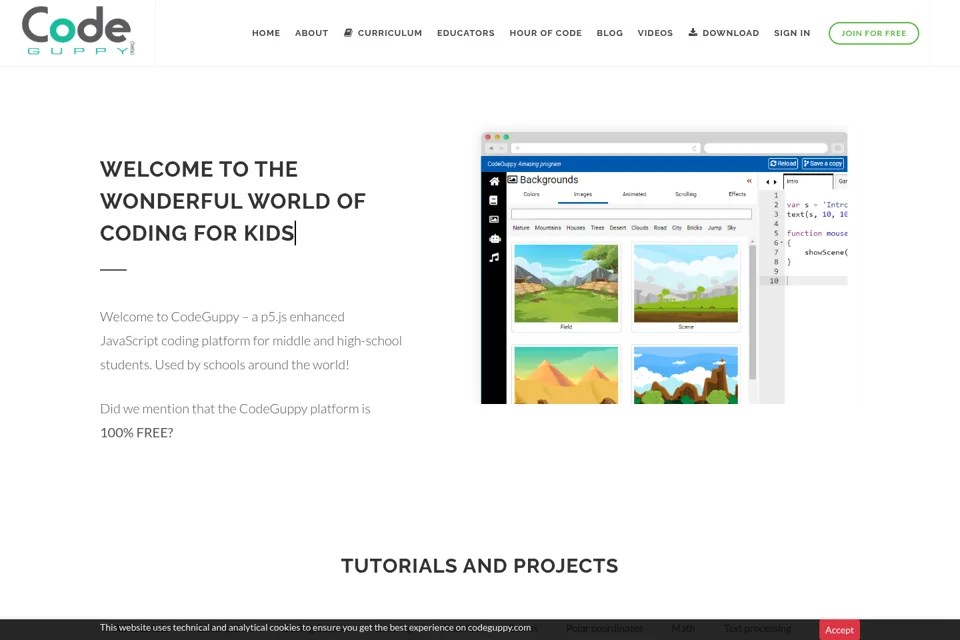The width and height of the screenshot is (960, 640).
Task: Click the Bricks tag filter
Action: pos(694,228)
